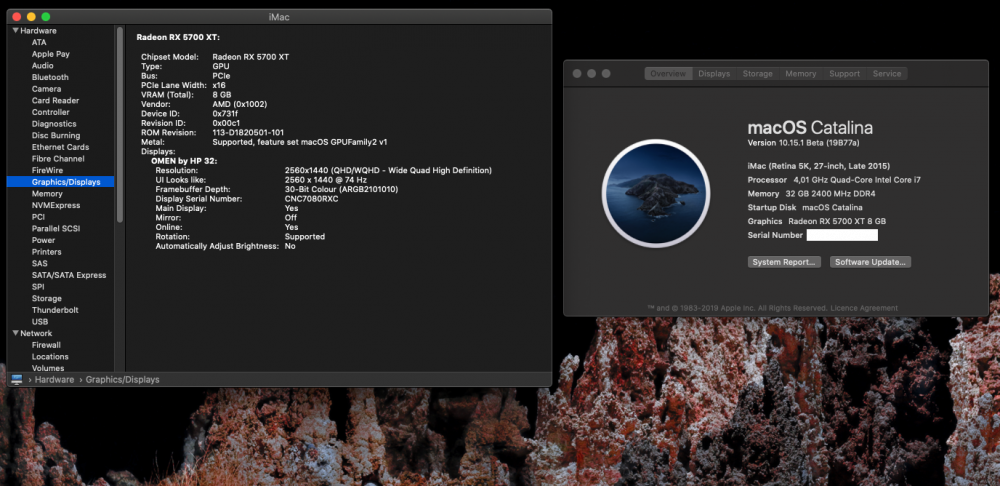Screen dimensions: 1000x486
Task: Click the Device ID value 0x731f
Action: (x=225, y=114)
